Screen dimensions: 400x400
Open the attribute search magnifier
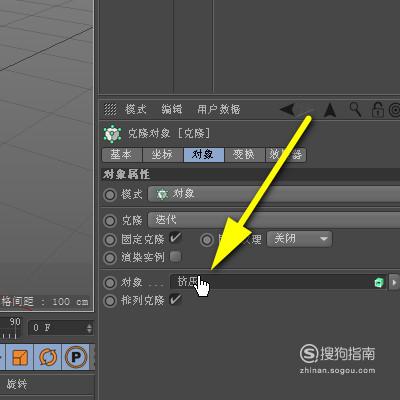(355, 109)
